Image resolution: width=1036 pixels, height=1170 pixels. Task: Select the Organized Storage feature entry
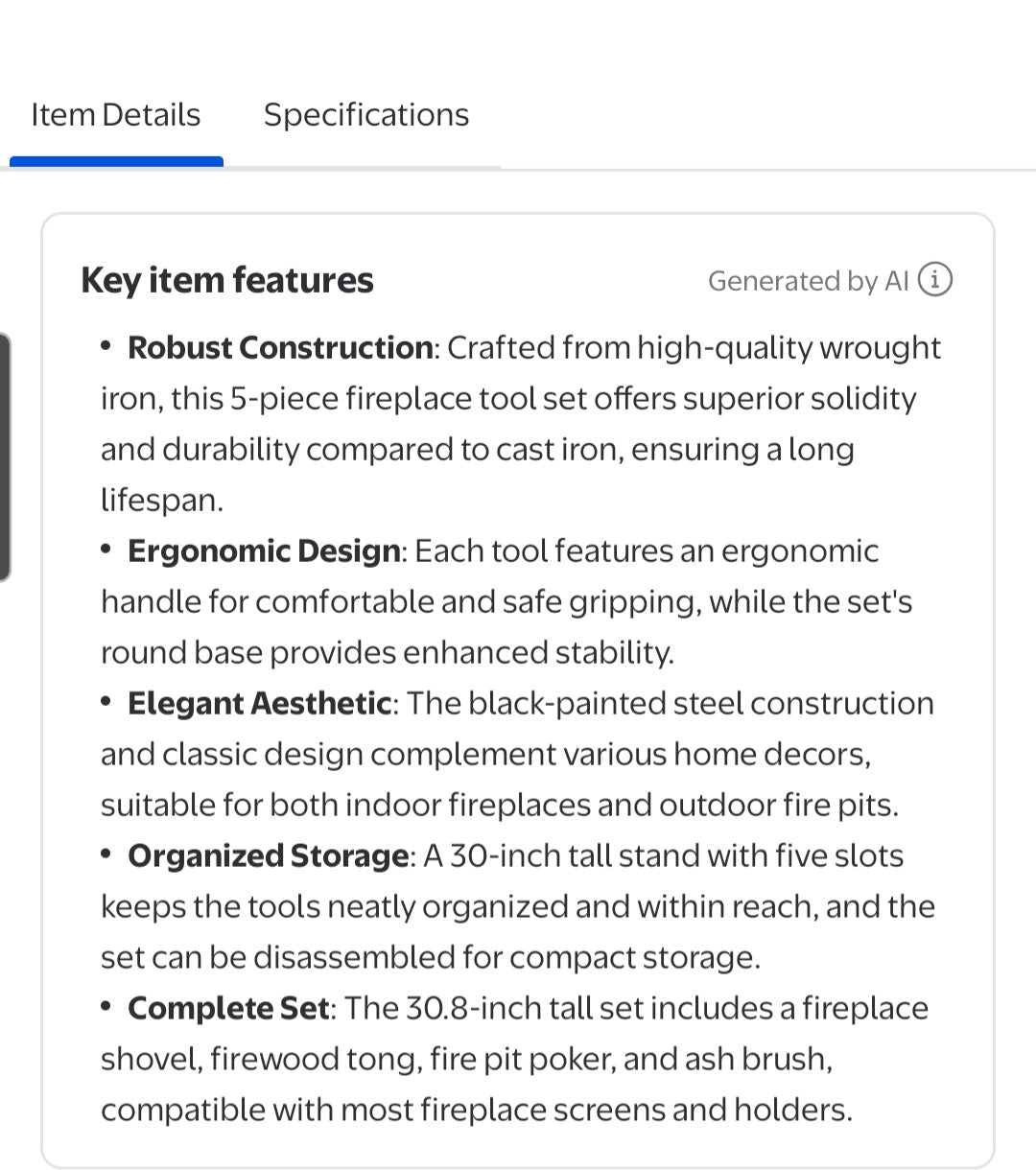coord(266,854)
